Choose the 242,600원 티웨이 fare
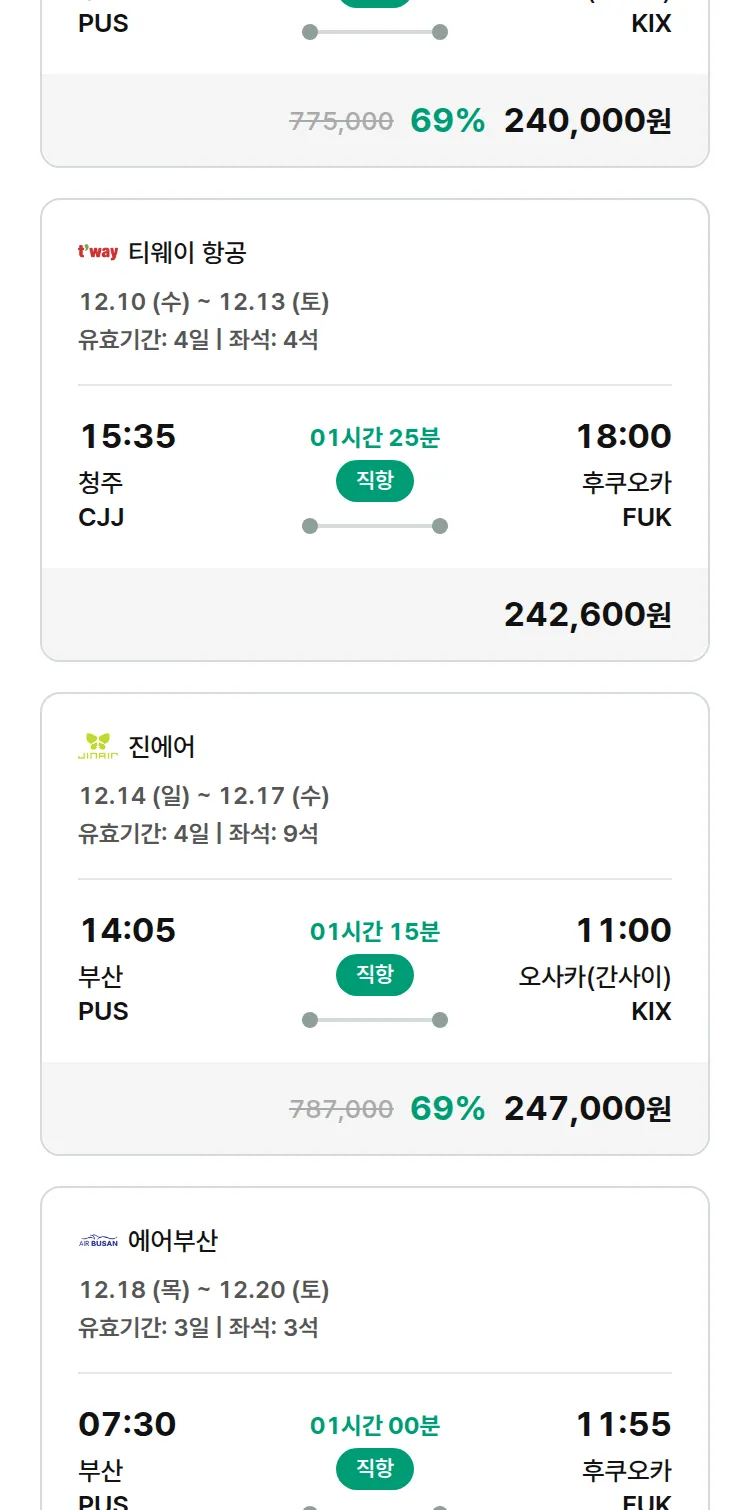The image size is (750, 1510). tap(587, 615)
